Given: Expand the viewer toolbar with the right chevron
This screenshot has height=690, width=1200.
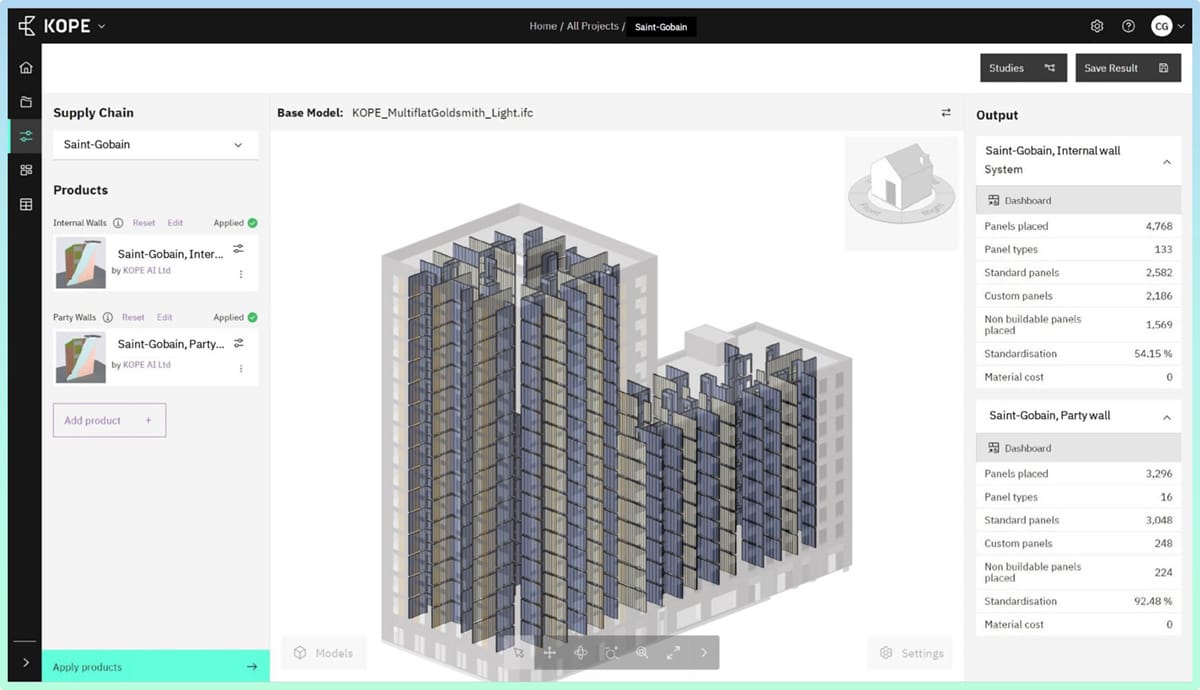Looking at the screenshot, I should coord(704,652).
